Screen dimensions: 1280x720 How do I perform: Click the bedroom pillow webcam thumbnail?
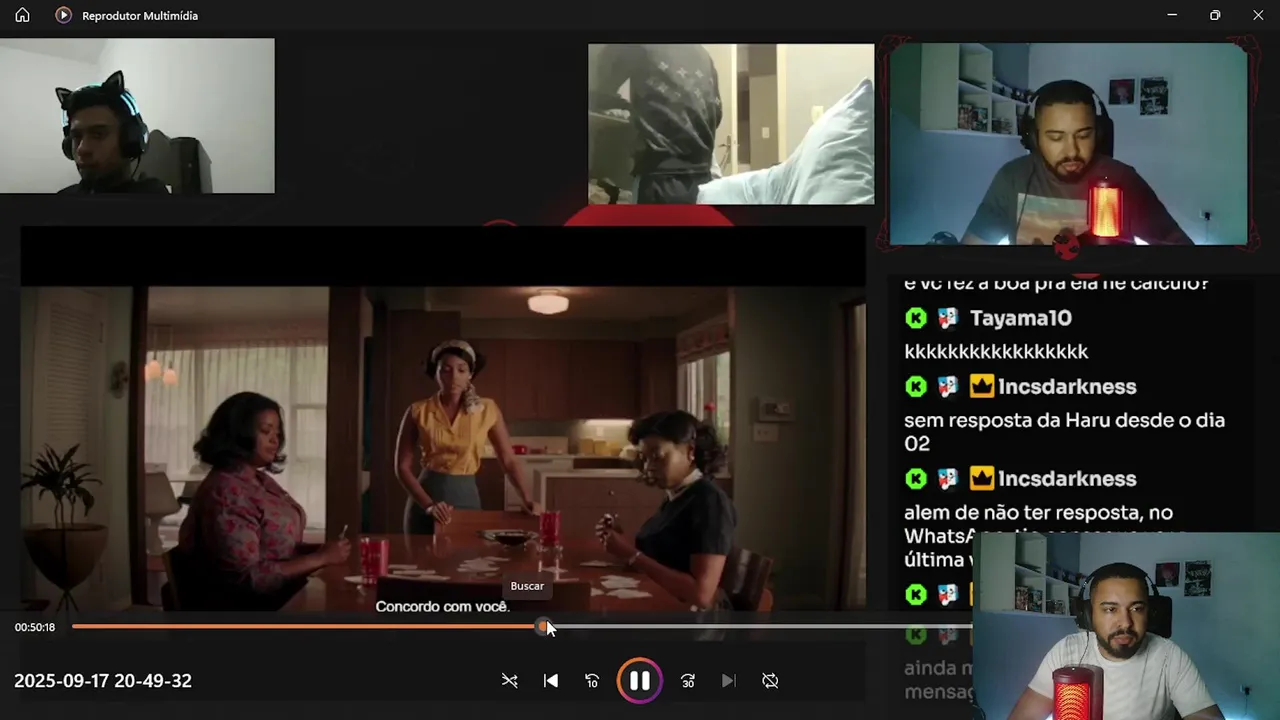click(x=731, y=124)
